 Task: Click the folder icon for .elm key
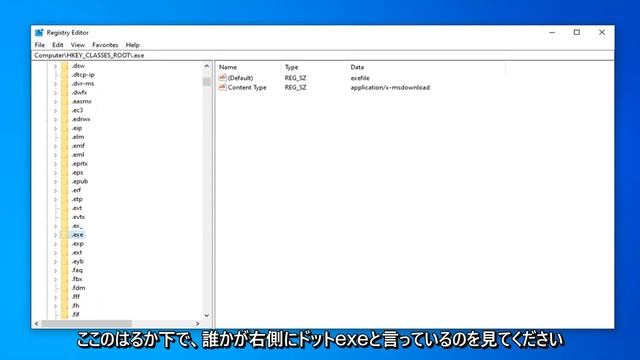64,137
